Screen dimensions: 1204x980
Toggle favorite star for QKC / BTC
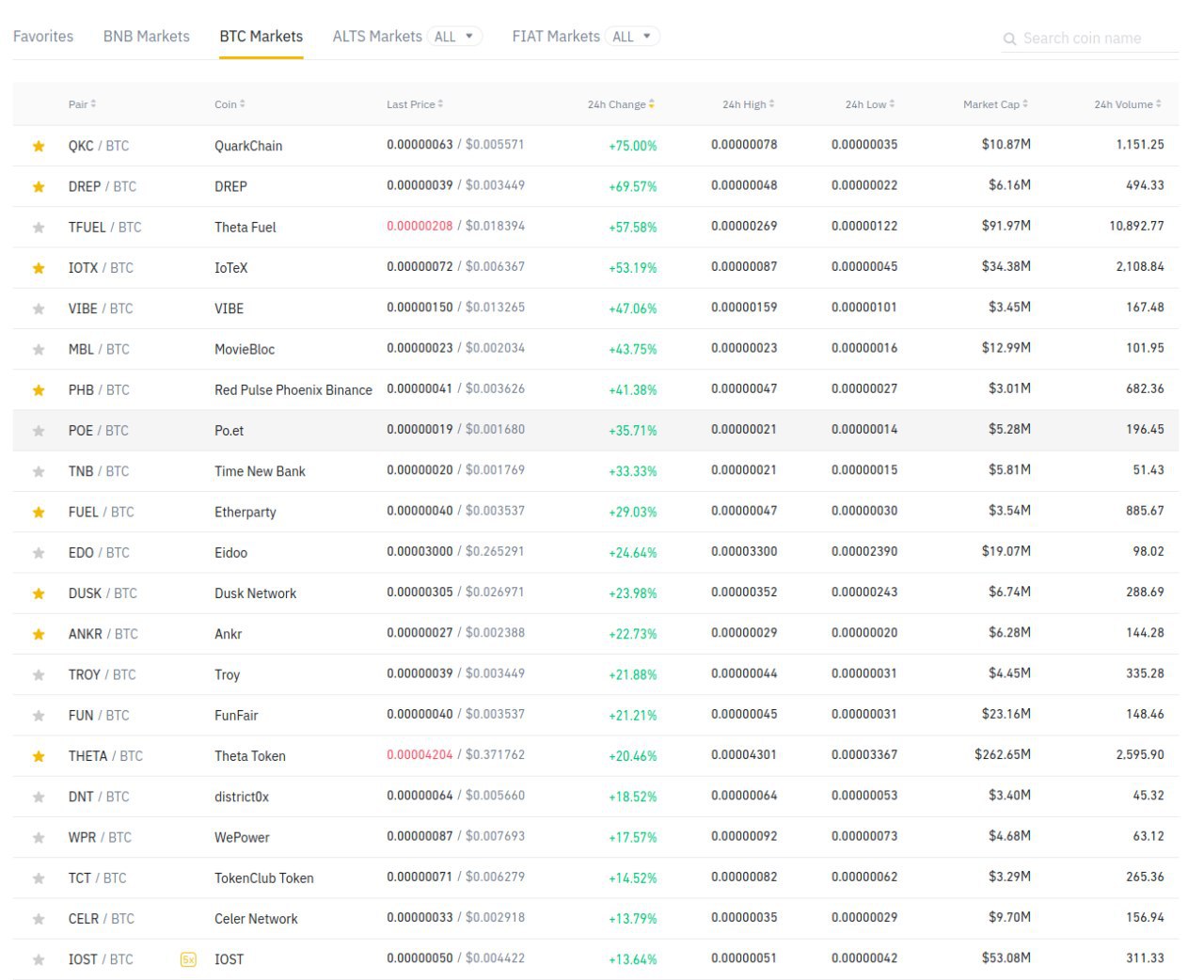click(39, 146)
